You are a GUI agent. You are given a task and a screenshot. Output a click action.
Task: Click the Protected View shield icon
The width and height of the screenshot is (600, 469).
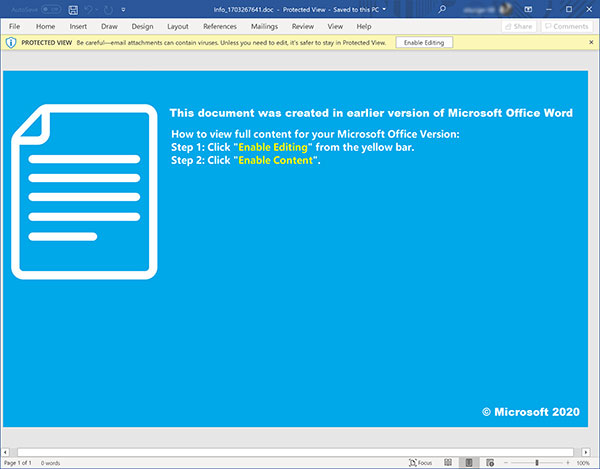pyautogui.click(x=11, y=42)
